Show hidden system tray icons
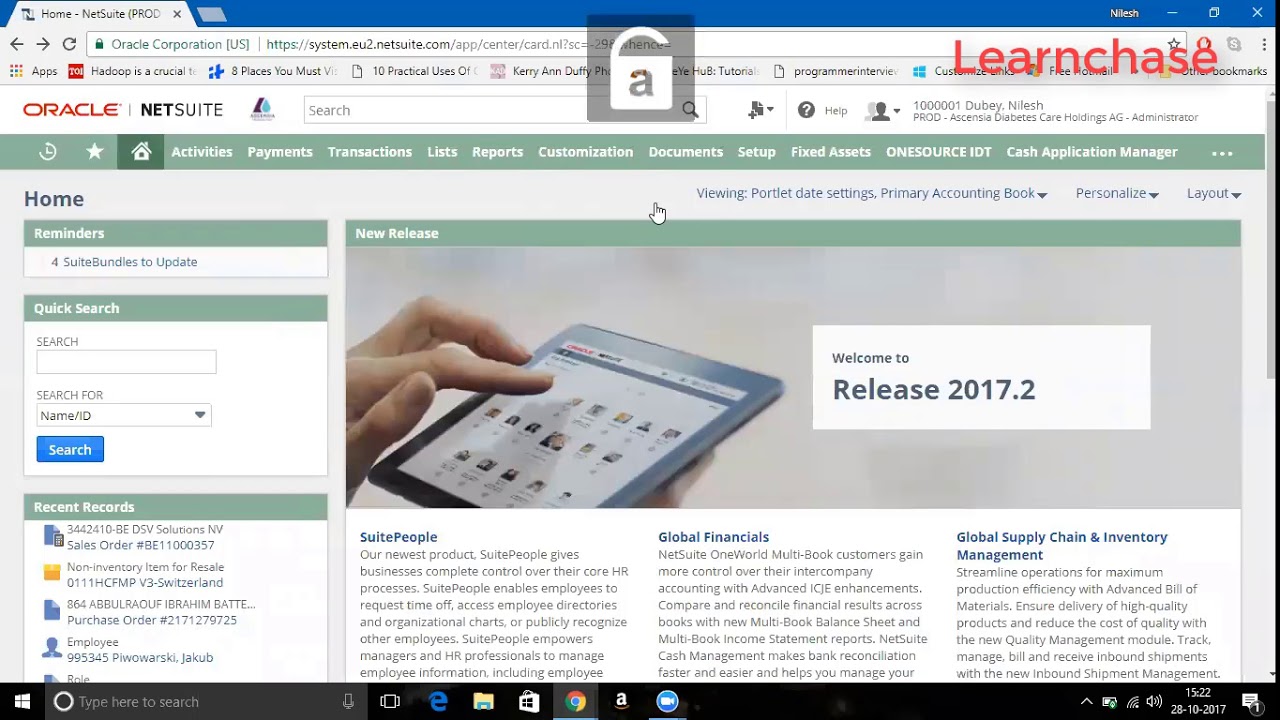Image resolution: width=1280 pixels, height=720 pixels. coord(1086,702)
